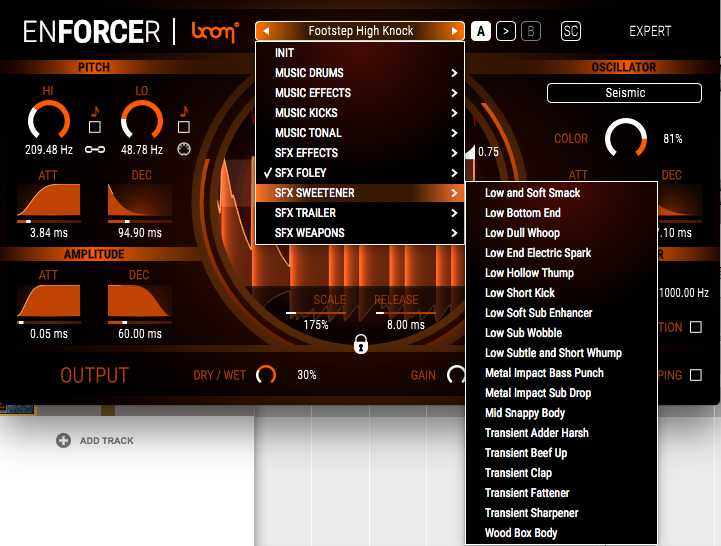Open the SFX SWEETENER category
This screenshot has width=721, height=546.
click(360, 193)
